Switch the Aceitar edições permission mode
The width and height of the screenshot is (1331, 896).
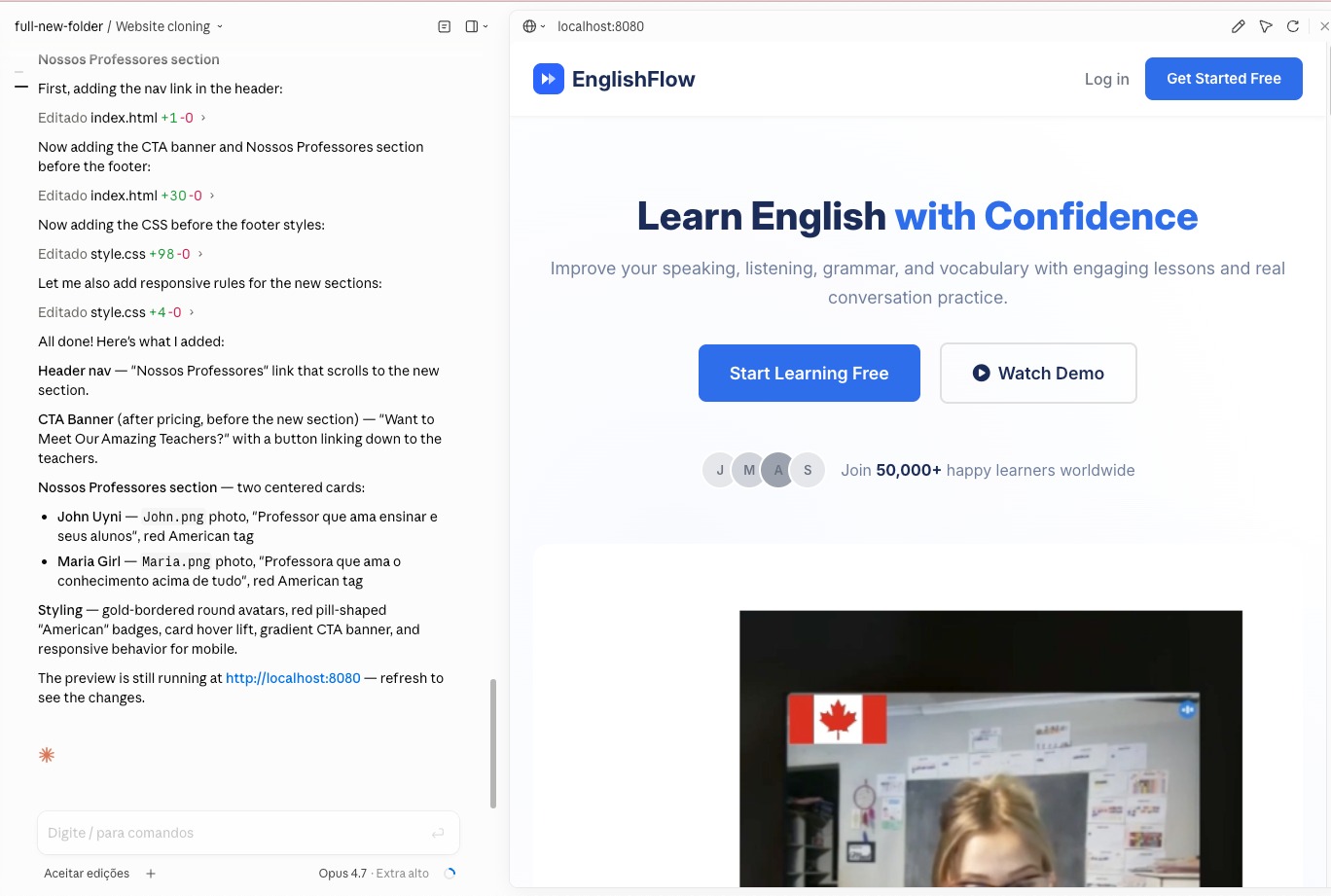87,874
